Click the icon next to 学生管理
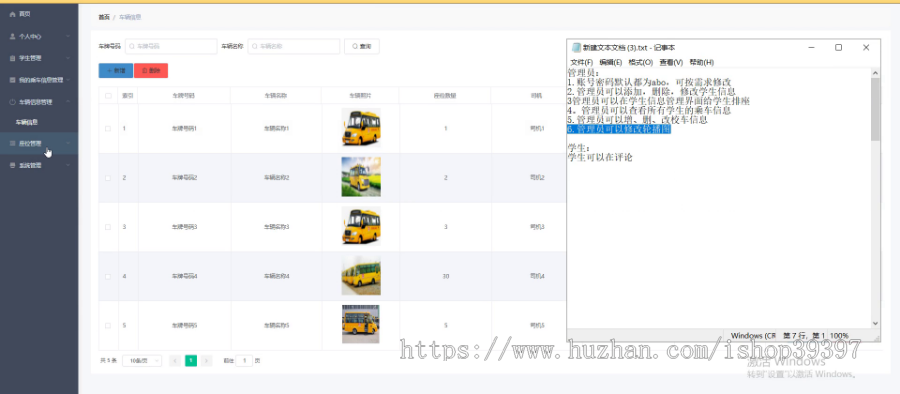Viewport: 900px width, 394px height. tap(13, 58)
